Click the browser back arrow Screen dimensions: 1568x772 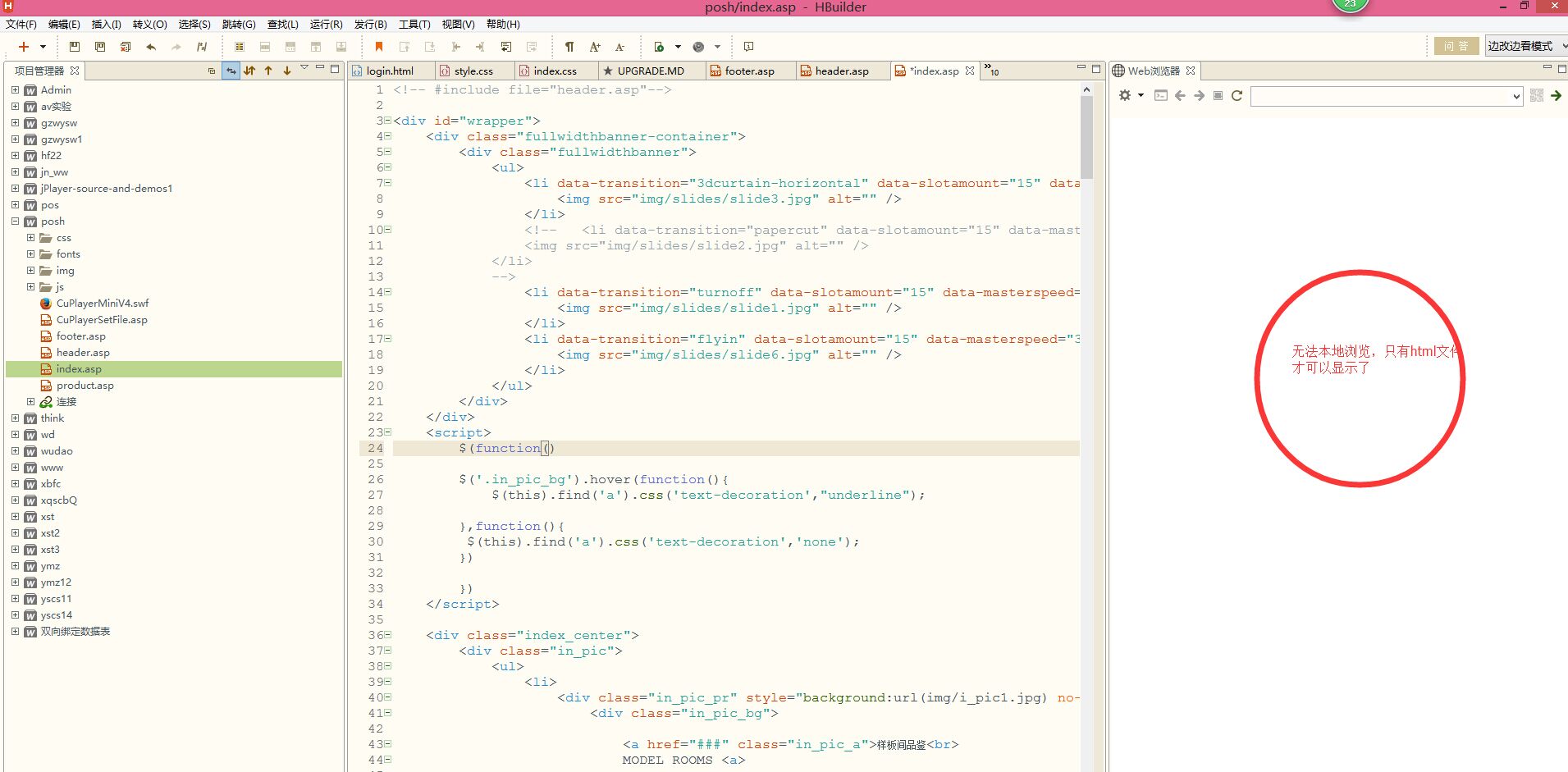(1180, 96)
